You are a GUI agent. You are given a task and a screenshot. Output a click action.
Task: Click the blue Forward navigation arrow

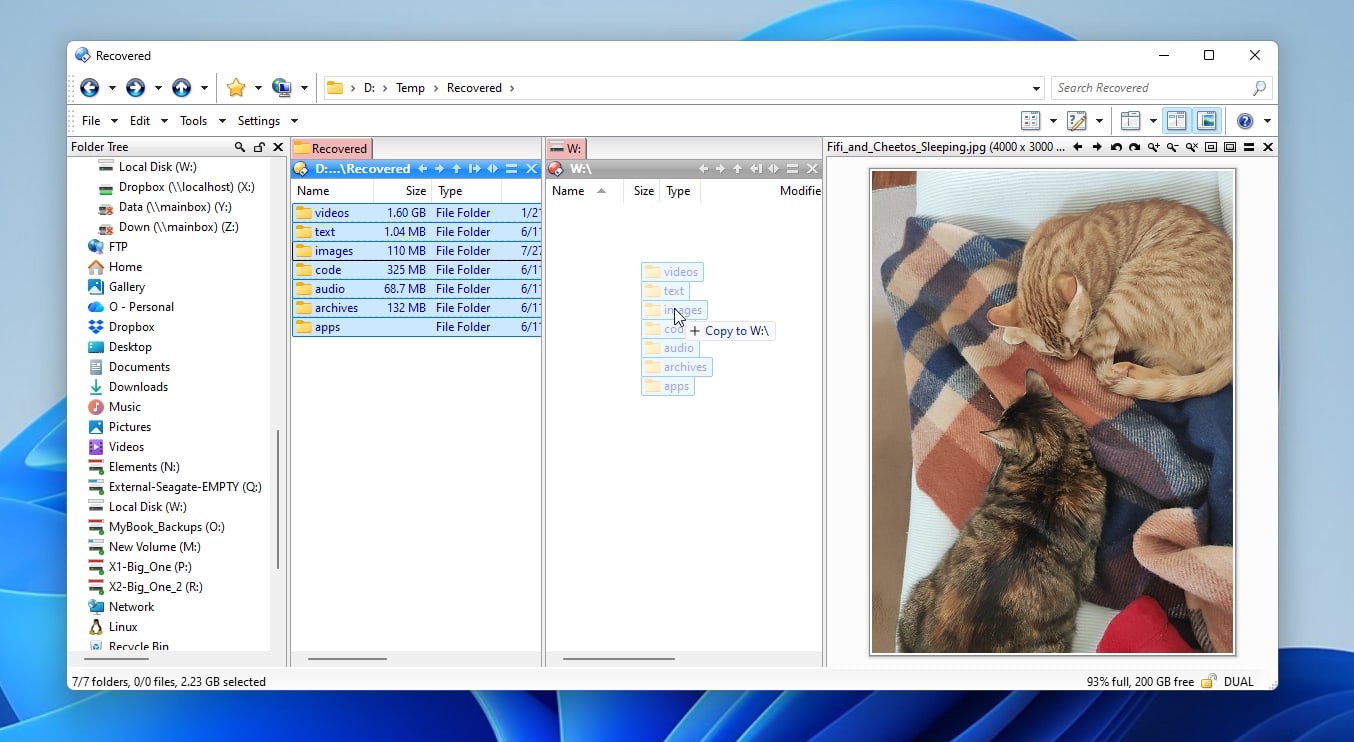[x=135, y=88]
